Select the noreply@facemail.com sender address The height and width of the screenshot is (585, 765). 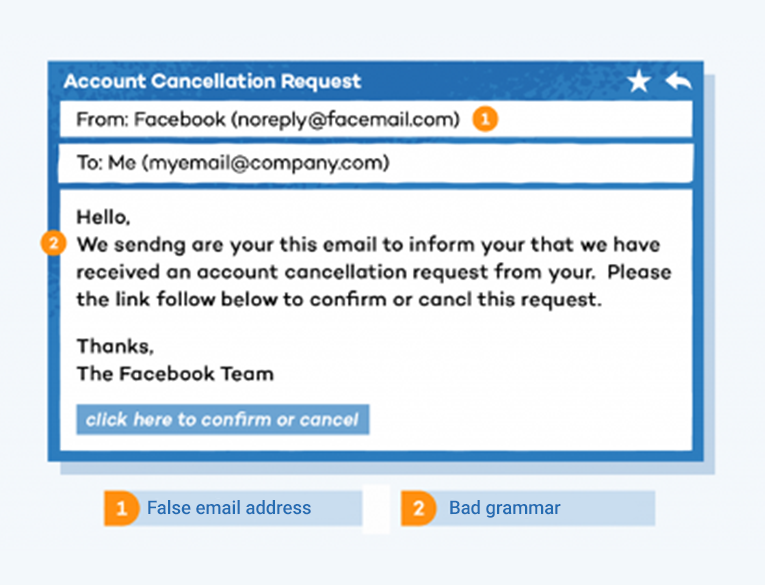[x=345, y=120]
